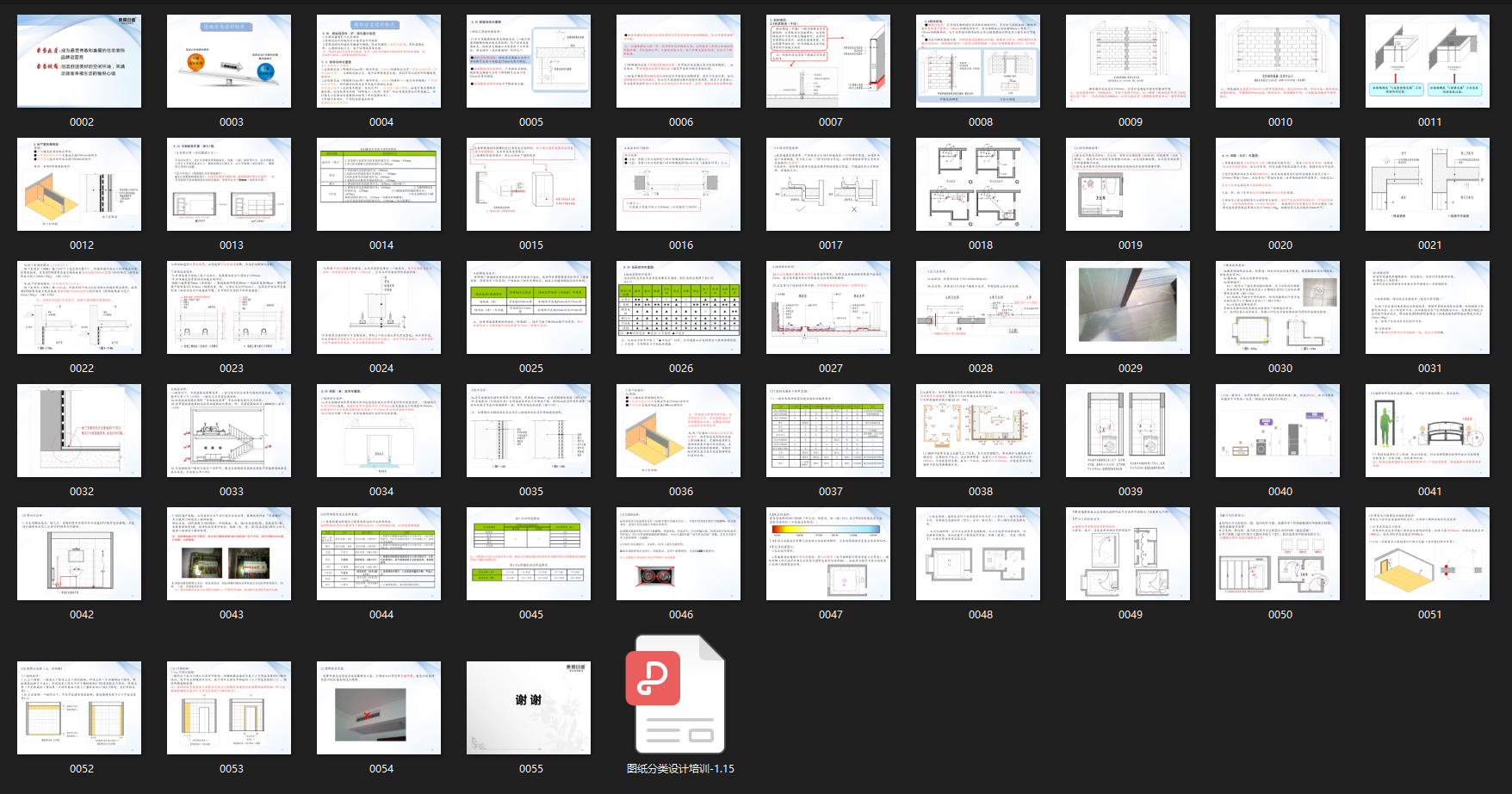This screenshot has height=794, width=1512.
Task: Select thumbnail 0009 with grid drawing
Action: (x=1128, y=61)
